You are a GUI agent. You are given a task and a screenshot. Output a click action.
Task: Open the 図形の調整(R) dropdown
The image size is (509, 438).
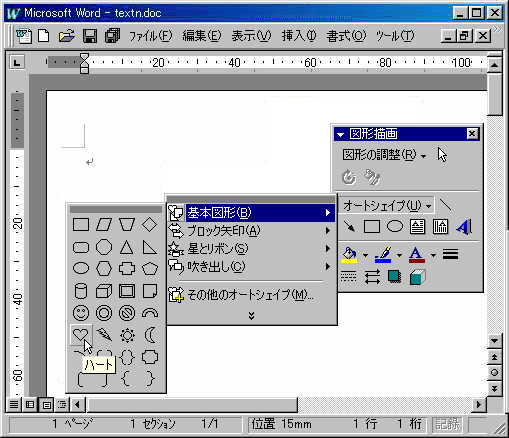click(x=384, y=155)
